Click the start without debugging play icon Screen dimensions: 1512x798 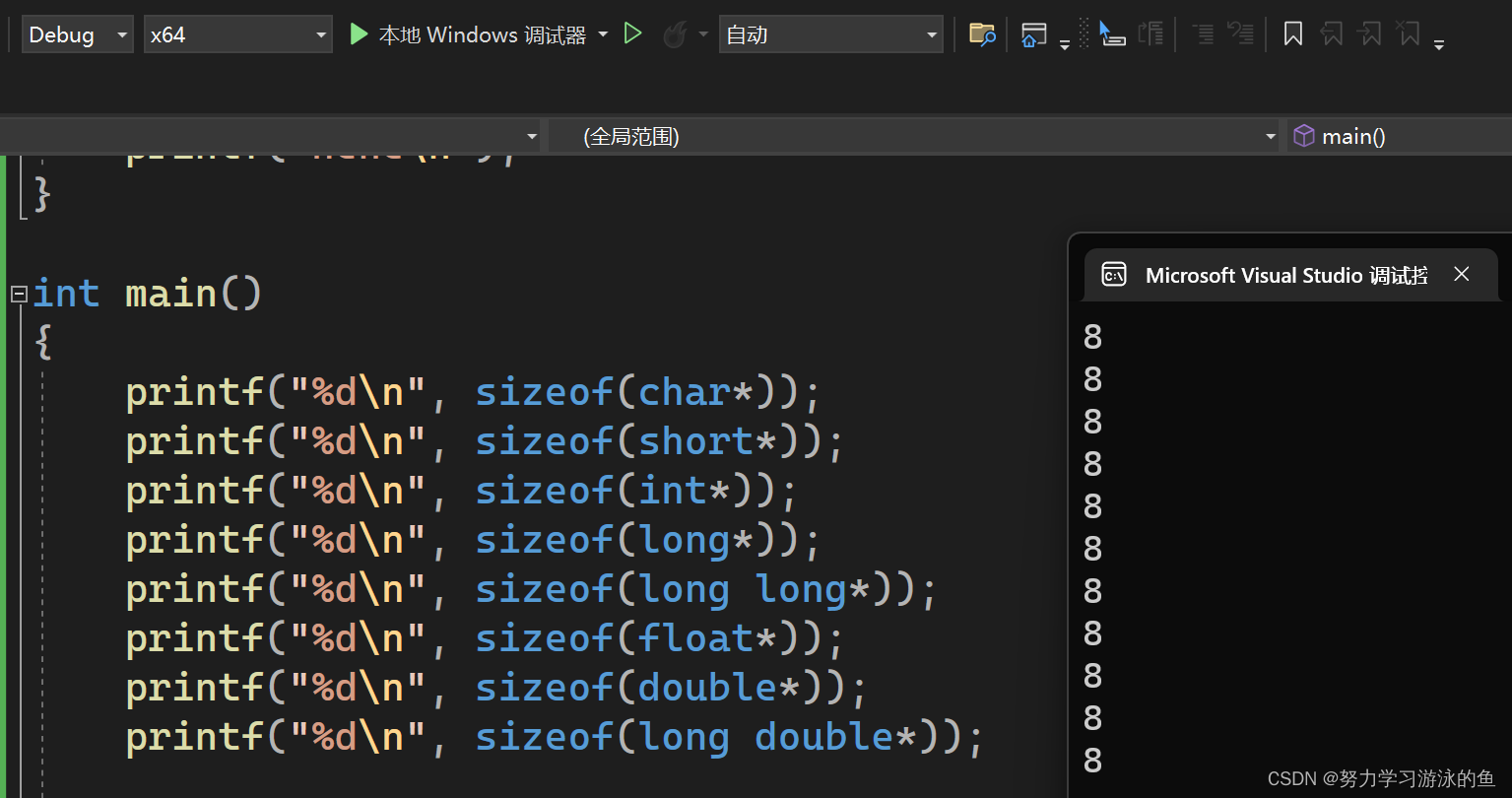633,34
